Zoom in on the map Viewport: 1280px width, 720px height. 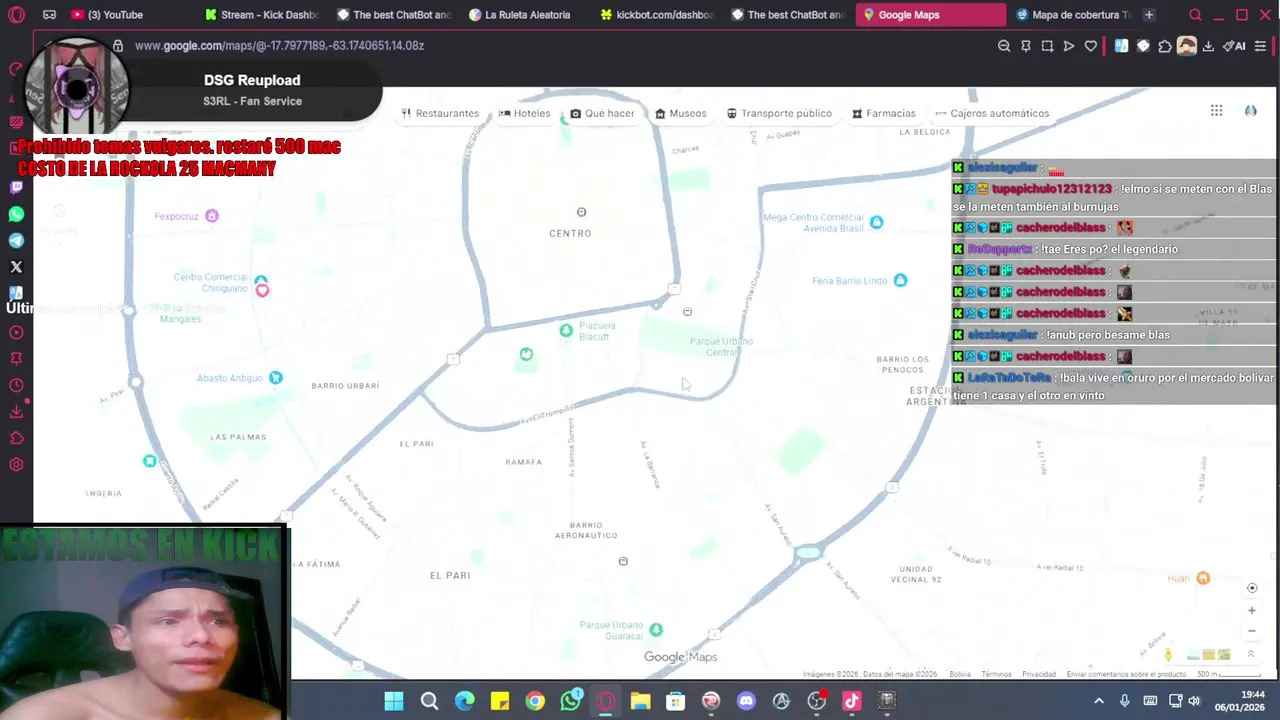click(1251, 610)
